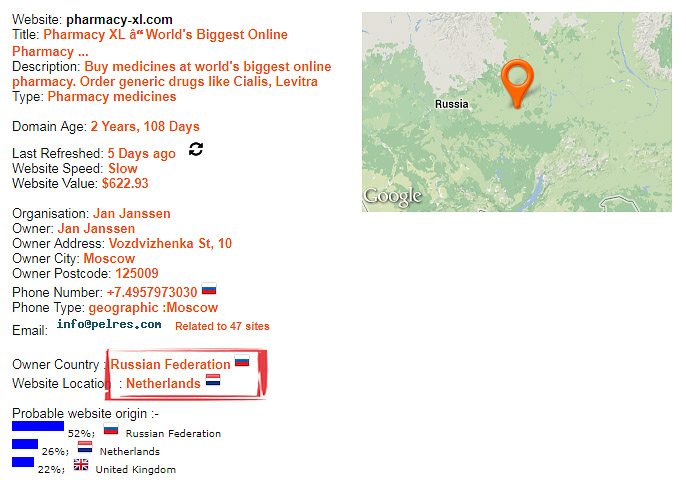
Task: Click the phone type 'geographic :Moscow'
Action: tap(153, 308)
